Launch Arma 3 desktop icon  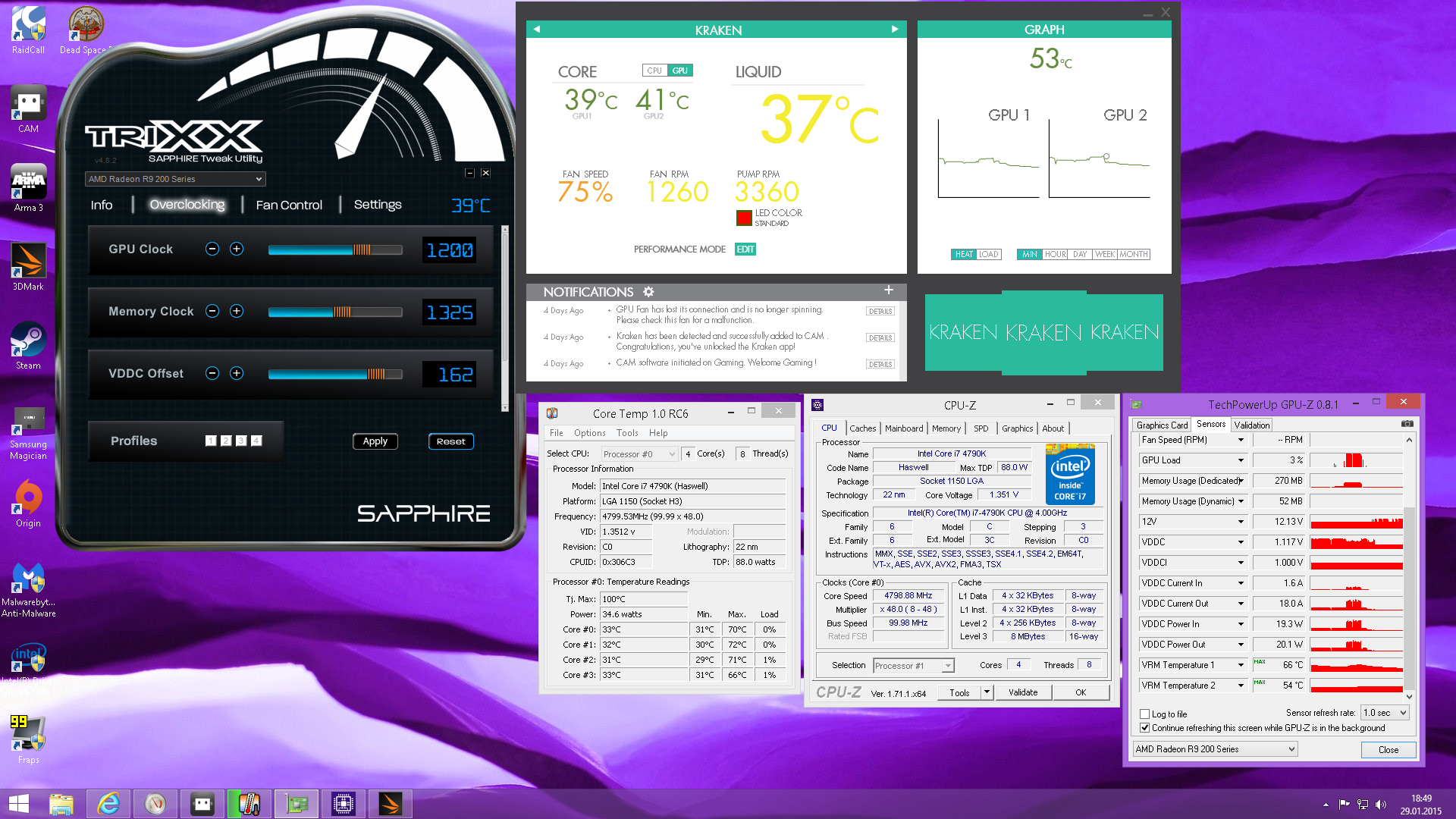click(28, 188)
